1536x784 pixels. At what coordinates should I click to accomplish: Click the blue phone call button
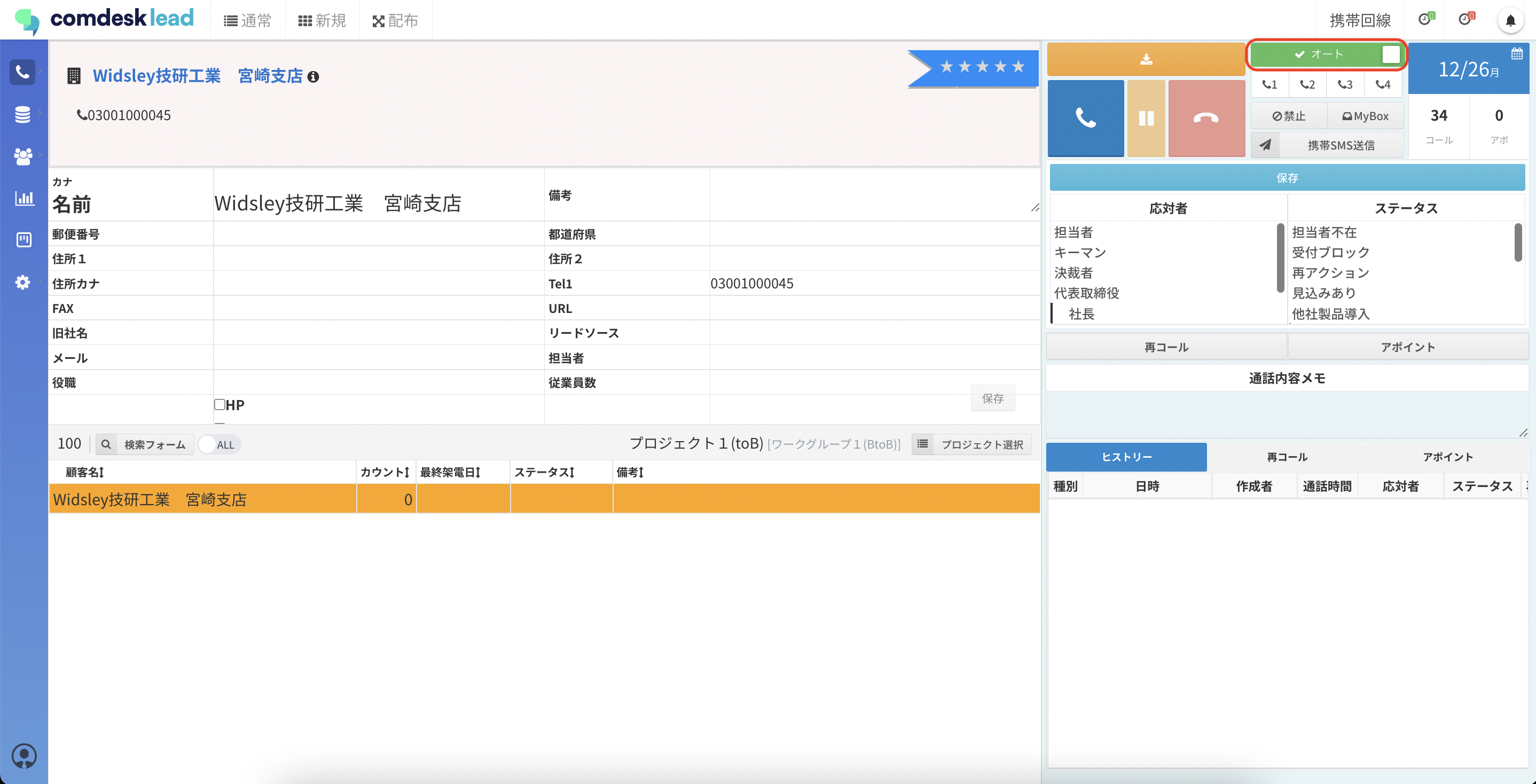coord(1085,118)
